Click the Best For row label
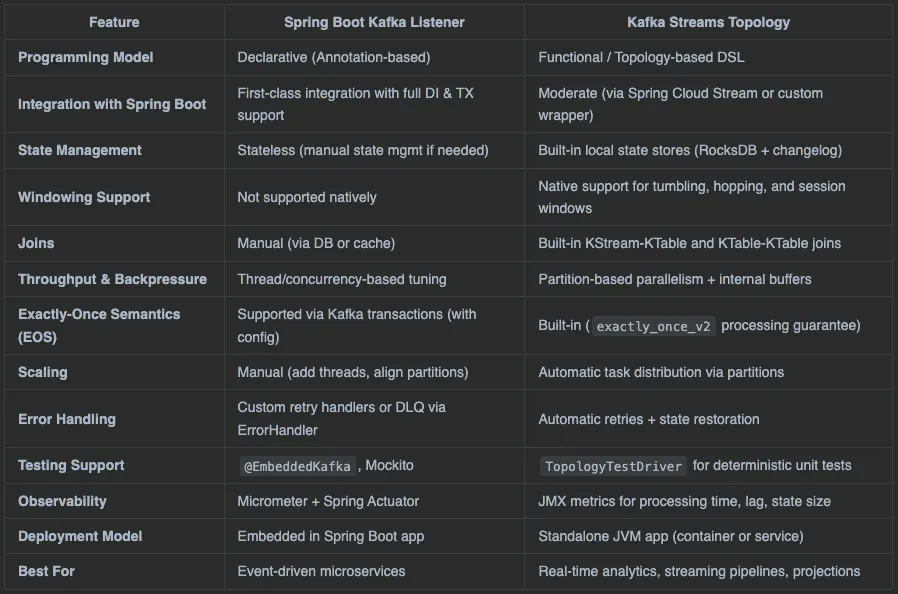This screenshot has height=594, width=898. (x=46, y=571)
